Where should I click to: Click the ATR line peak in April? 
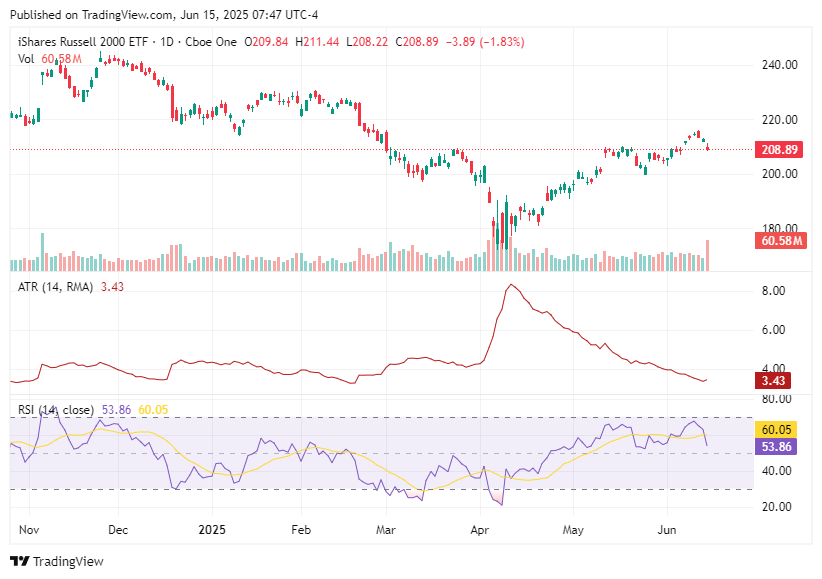point(511,285)
